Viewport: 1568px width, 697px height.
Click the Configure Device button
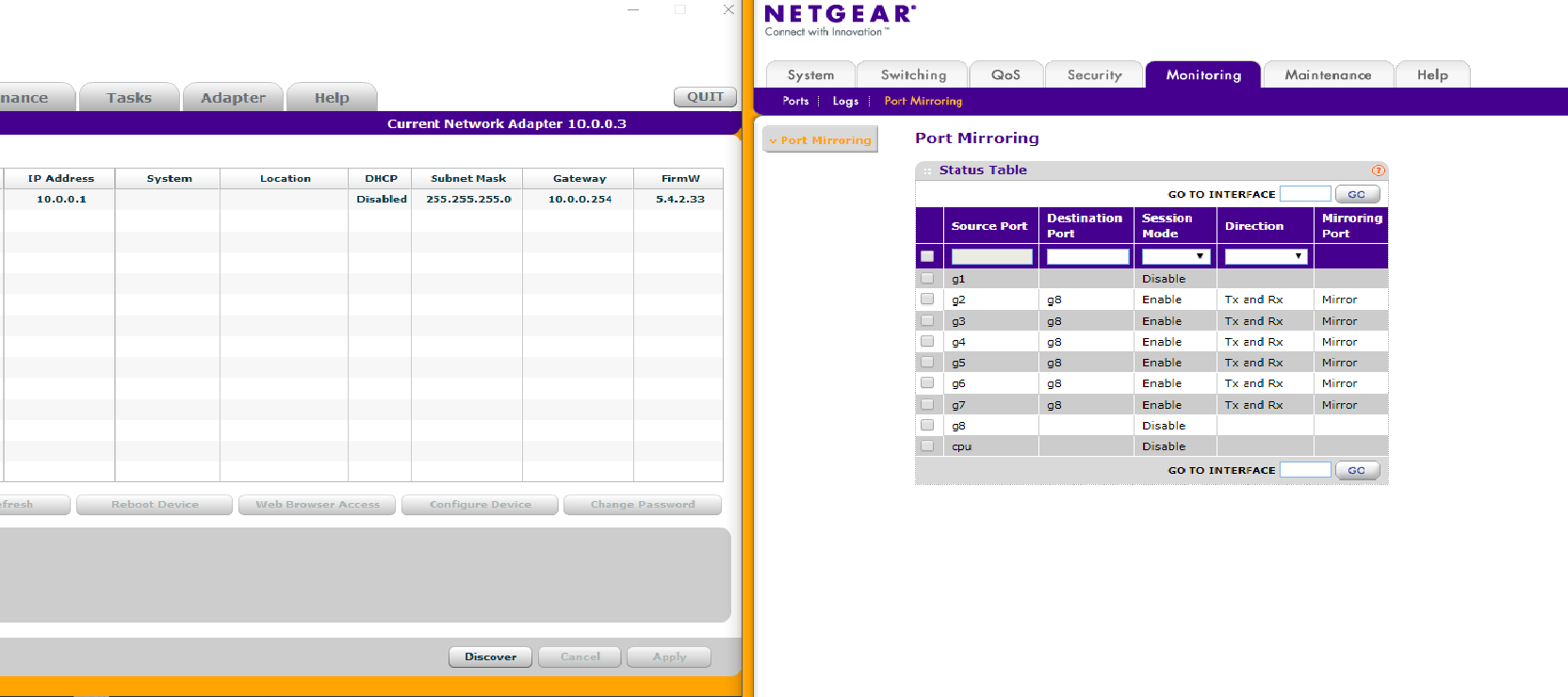[x=480, y=505]
